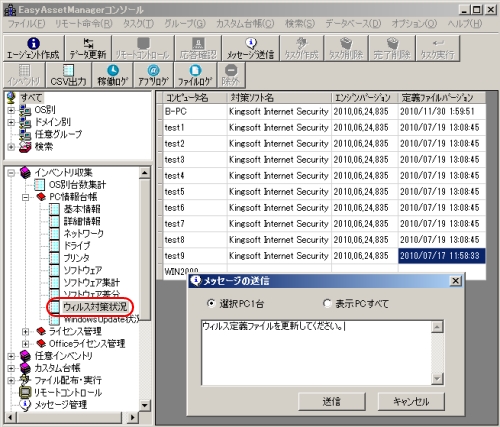
Task: Click the ファイル配布・実行 icon in tree
Action: 25,380
